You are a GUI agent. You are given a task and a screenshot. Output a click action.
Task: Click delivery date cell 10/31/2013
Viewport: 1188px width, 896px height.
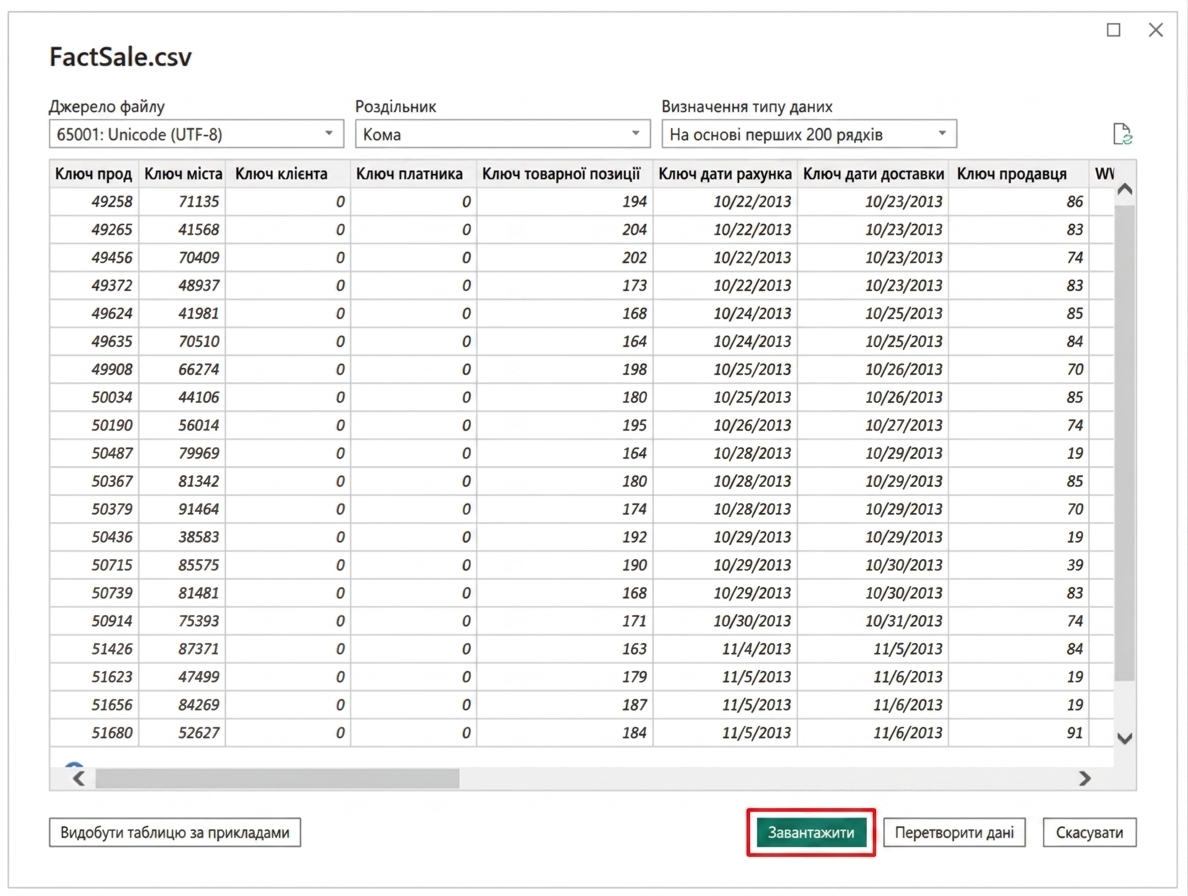pos(873,622)
